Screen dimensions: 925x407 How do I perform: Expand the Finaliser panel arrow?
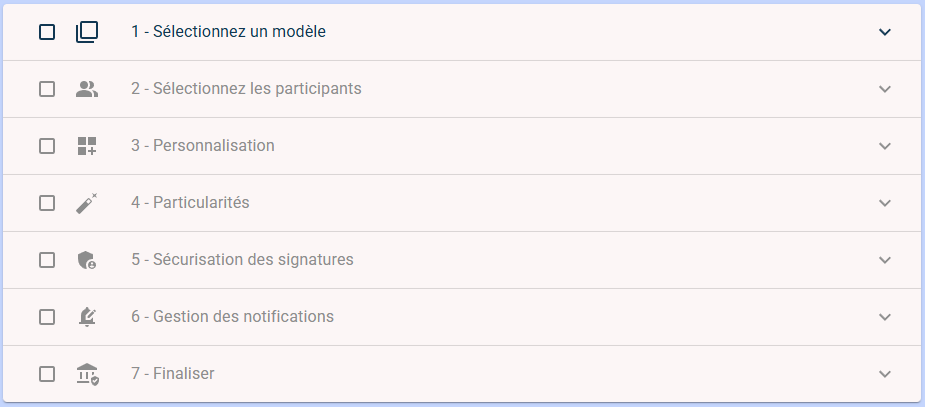(x=884, y=374)
